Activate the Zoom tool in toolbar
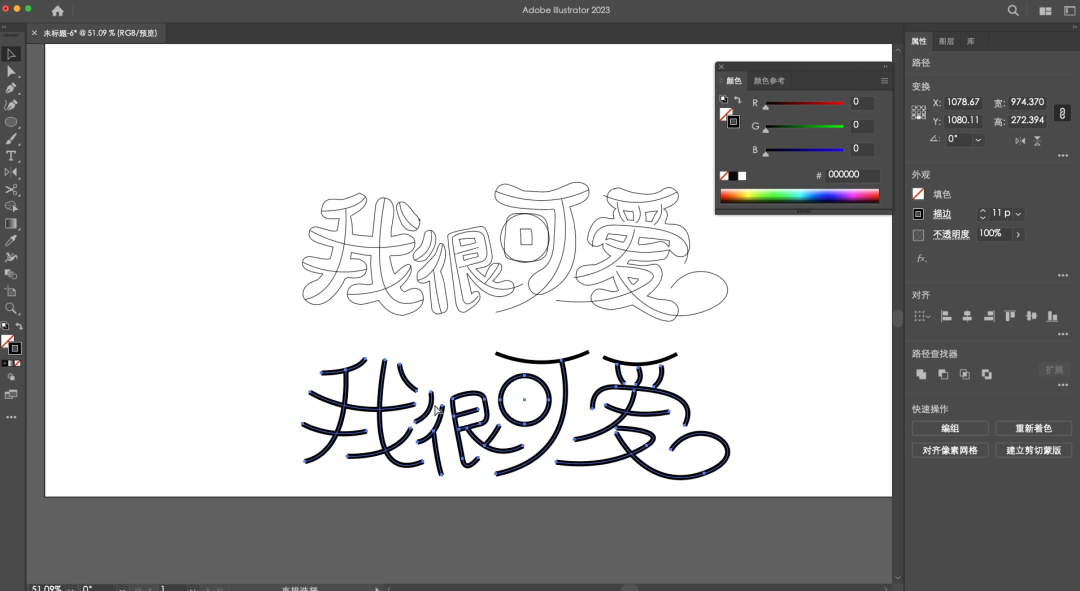The height and width of the screenshot is (591, 1080). click(11, 309)
